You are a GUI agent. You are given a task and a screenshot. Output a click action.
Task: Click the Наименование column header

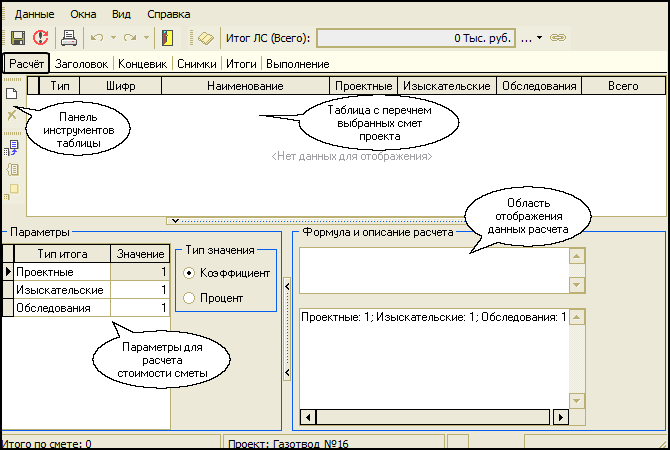tap(245, 86)
